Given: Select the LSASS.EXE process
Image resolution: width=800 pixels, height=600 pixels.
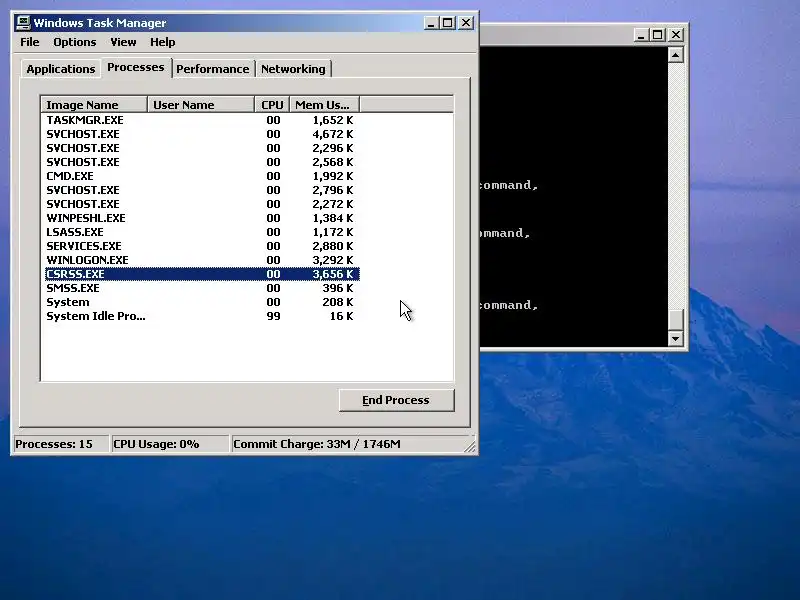Looking at the screenshot, I should pos(202,232).
